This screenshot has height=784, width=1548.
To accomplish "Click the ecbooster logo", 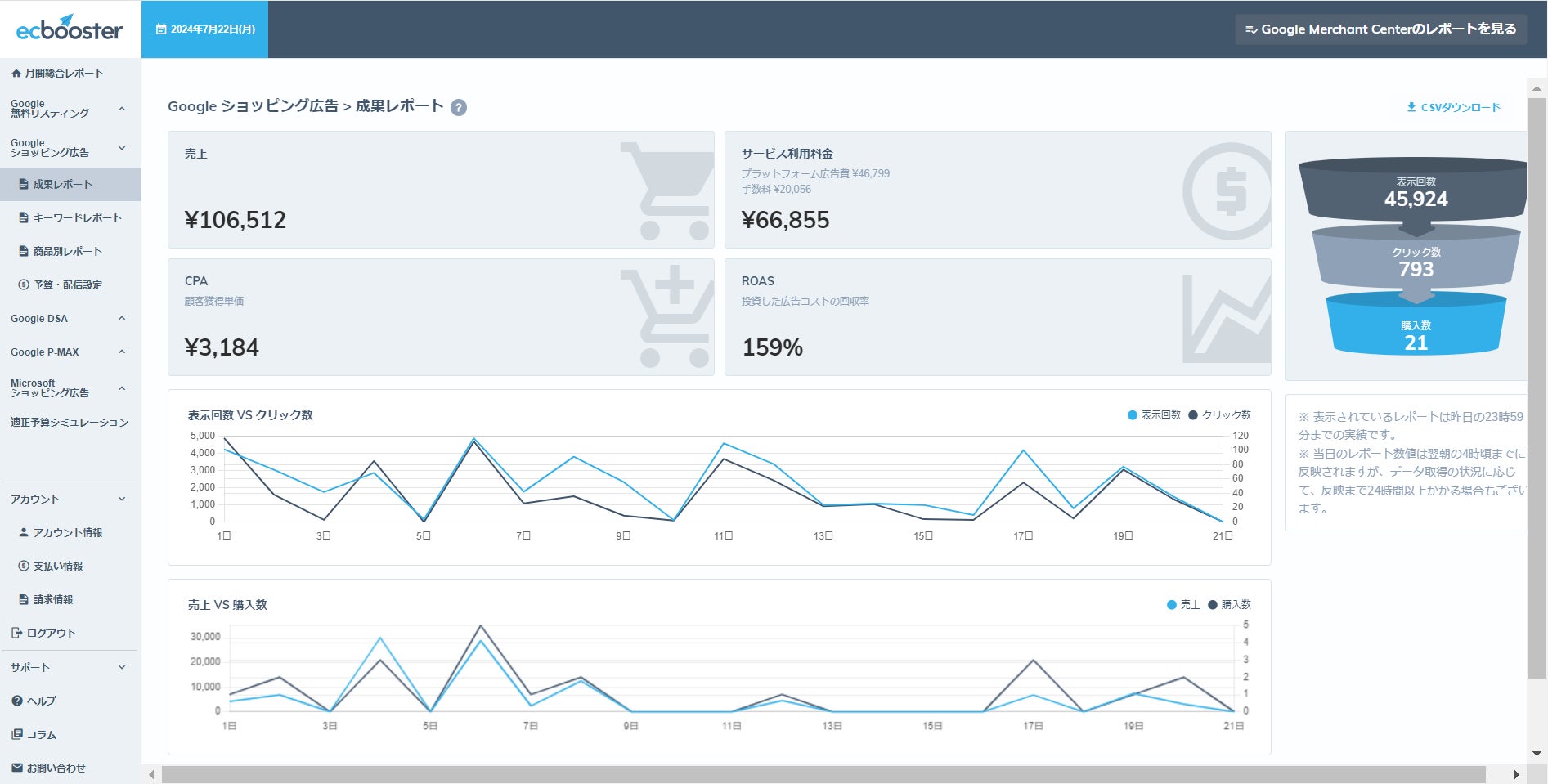I will 70,29.
